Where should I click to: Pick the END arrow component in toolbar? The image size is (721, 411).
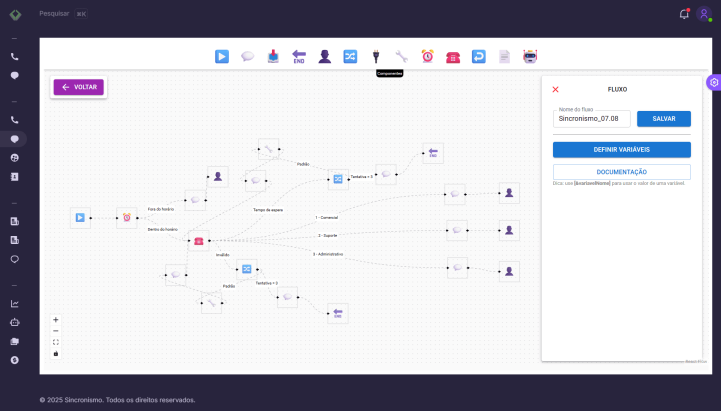[298, 56]
